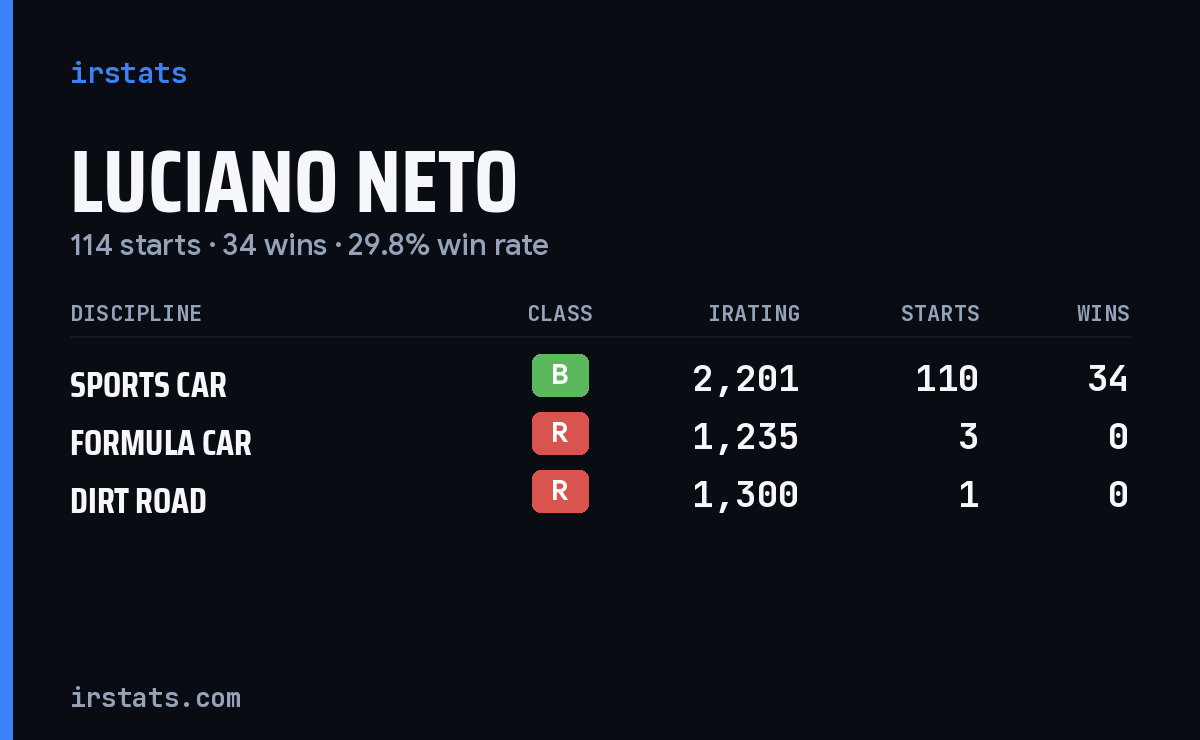Screen dimensions: 1200x740
Task: Click the Sports Car 34 wins value
Action: point(1108,379)
